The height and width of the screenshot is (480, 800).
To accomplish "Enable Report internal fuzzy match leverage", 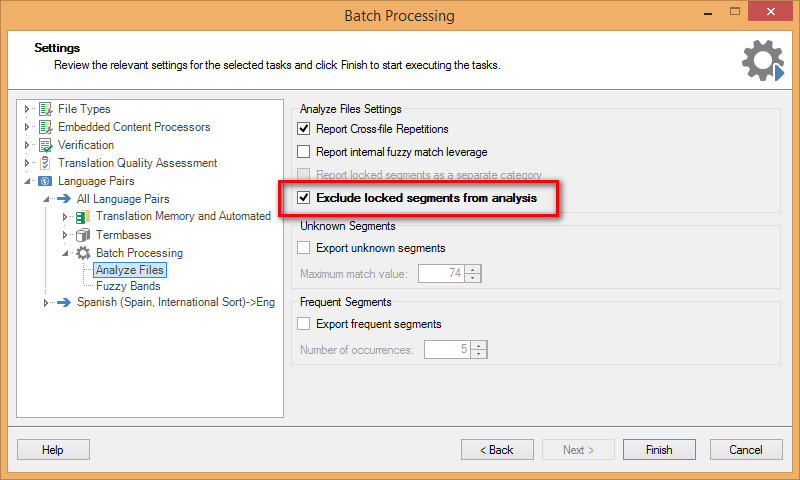I will (304, 152).
